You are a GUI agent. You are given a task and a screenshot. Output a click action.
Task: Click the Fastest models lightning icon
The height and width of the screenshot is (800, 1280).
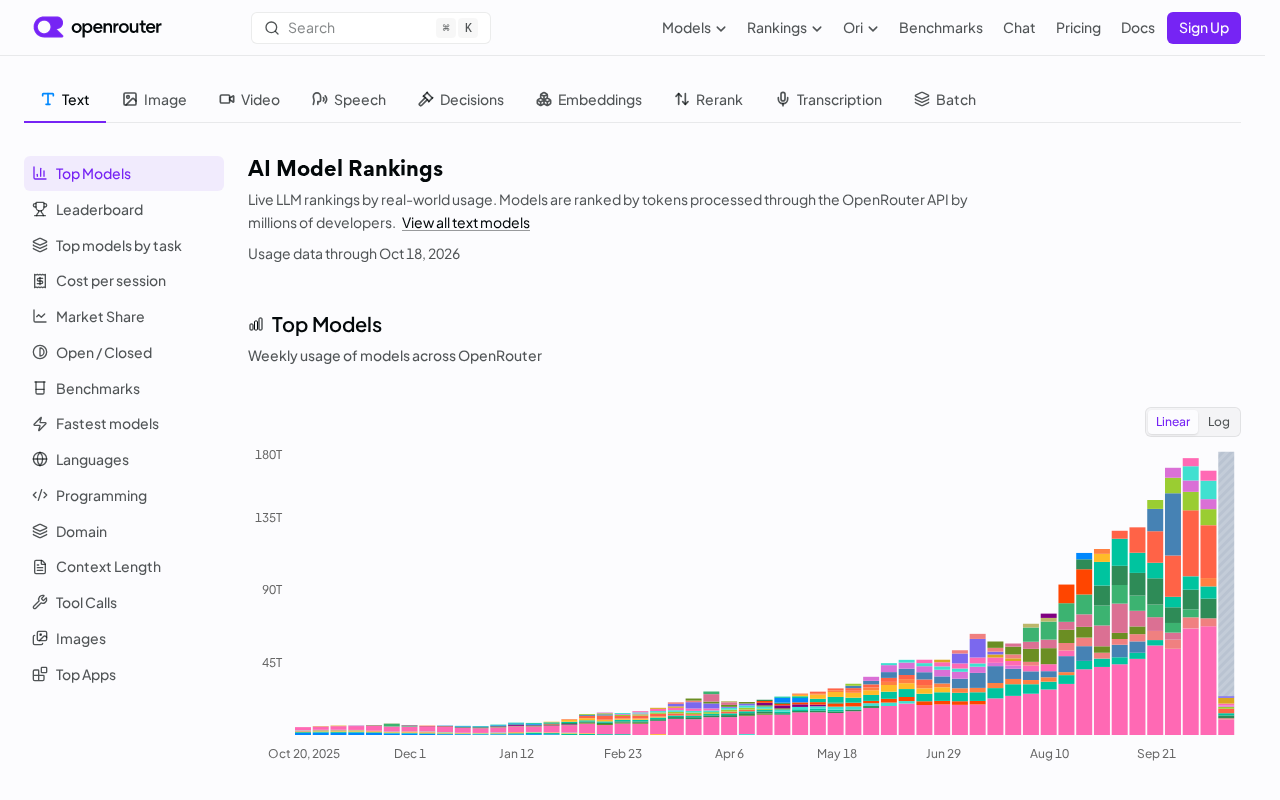(x=40, y=424)
